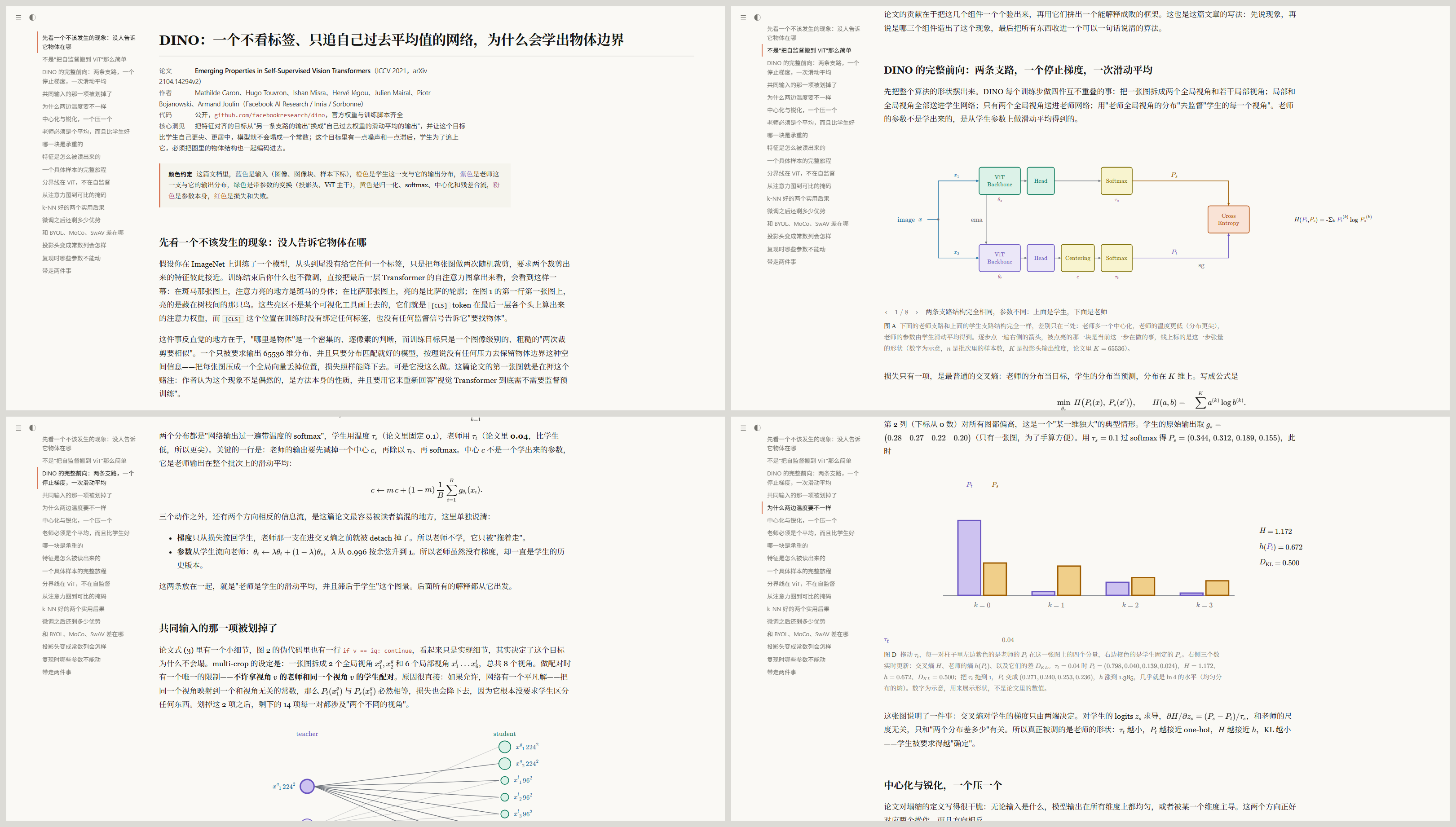
Task: Toggle dark mode in the top-left pane
Action: point(32,18)
